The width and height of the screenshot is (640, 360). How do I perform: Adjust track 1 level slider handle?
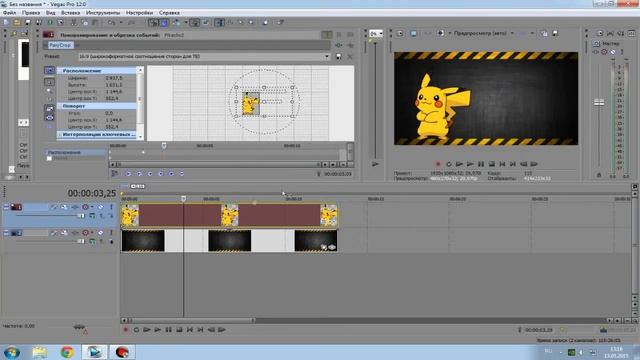point(81,216)
